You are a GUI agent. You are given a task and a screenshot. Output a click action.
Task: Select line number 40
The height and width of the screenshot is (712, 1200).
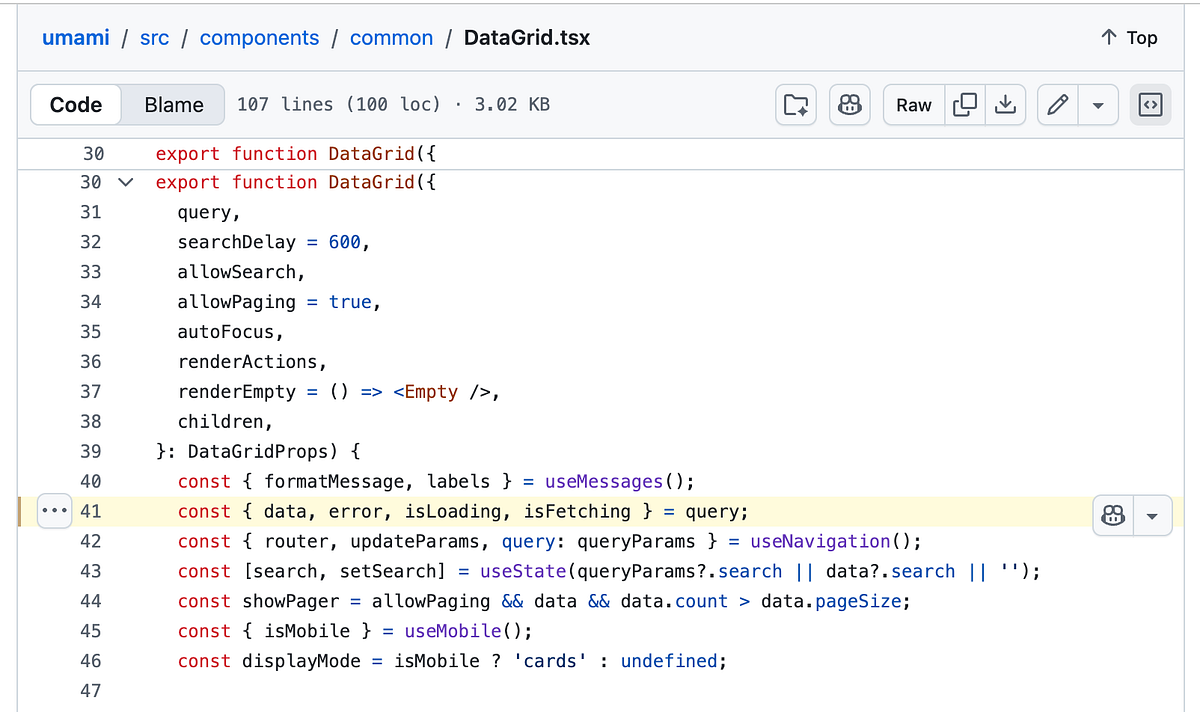click(x=90, y=482)
